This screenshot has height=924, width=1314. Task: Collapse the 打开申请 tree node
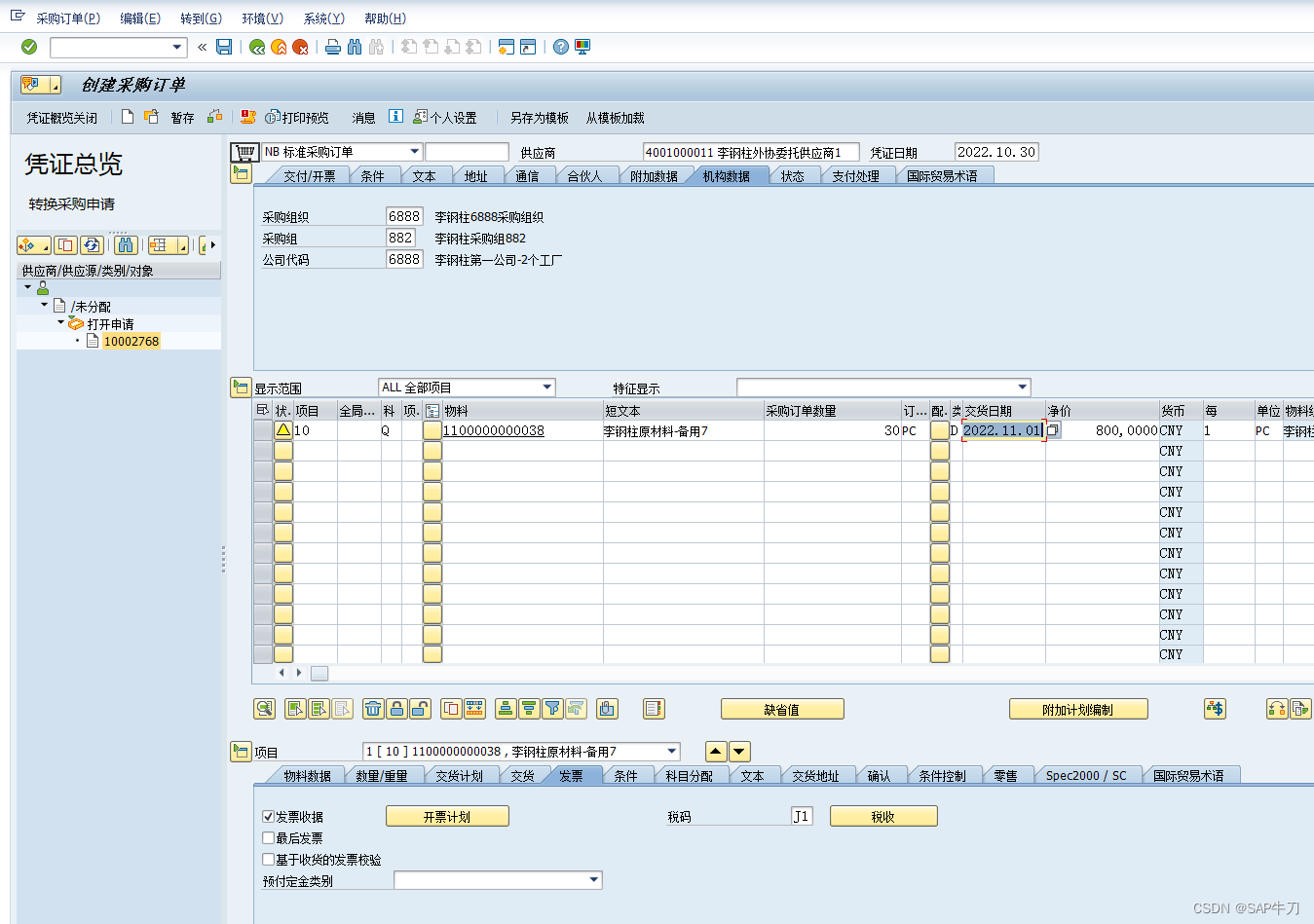60,322
